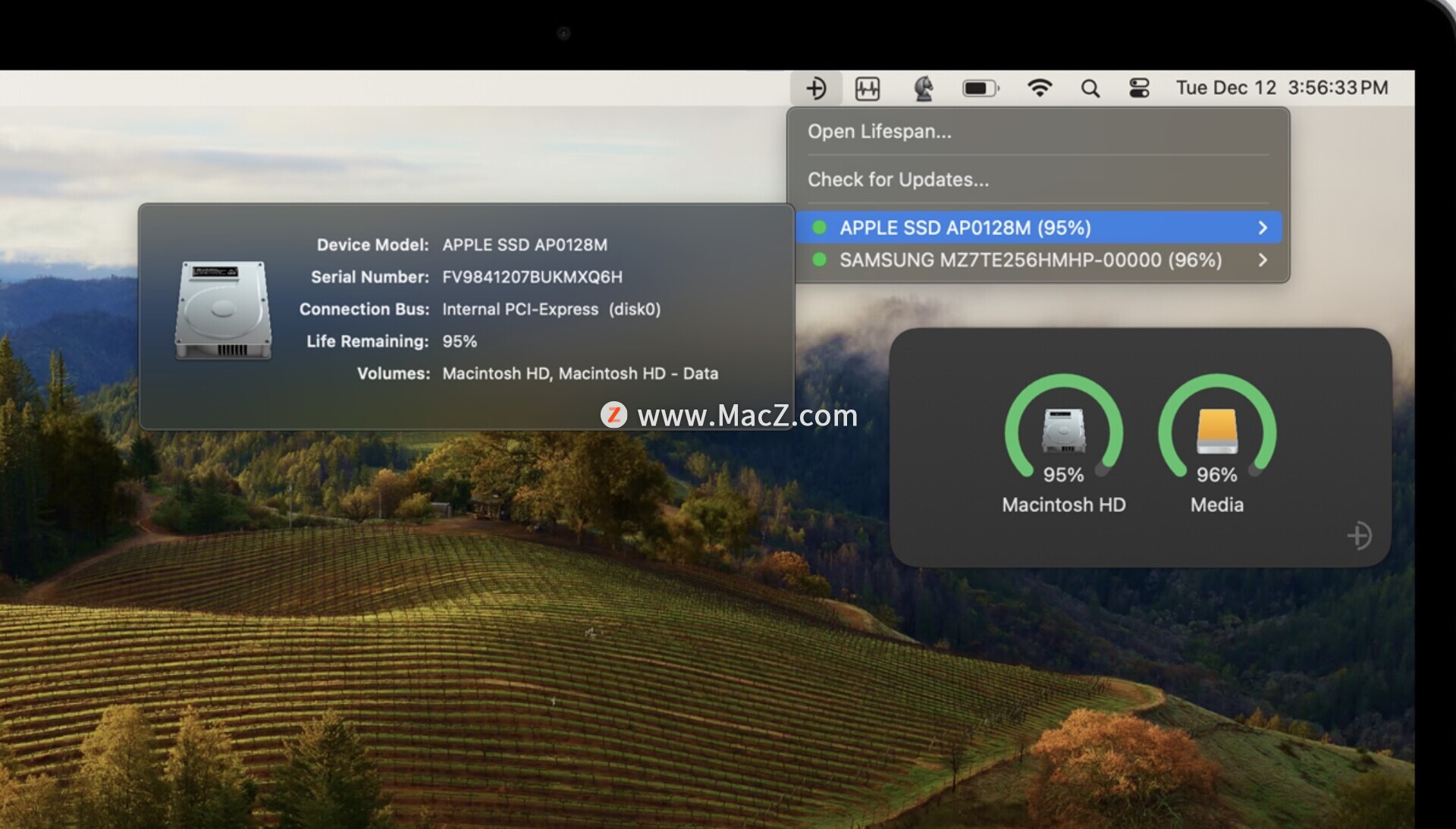Click the Life Remaining: label
Viewport: 1456px width, 829px height.
point(368,341)
